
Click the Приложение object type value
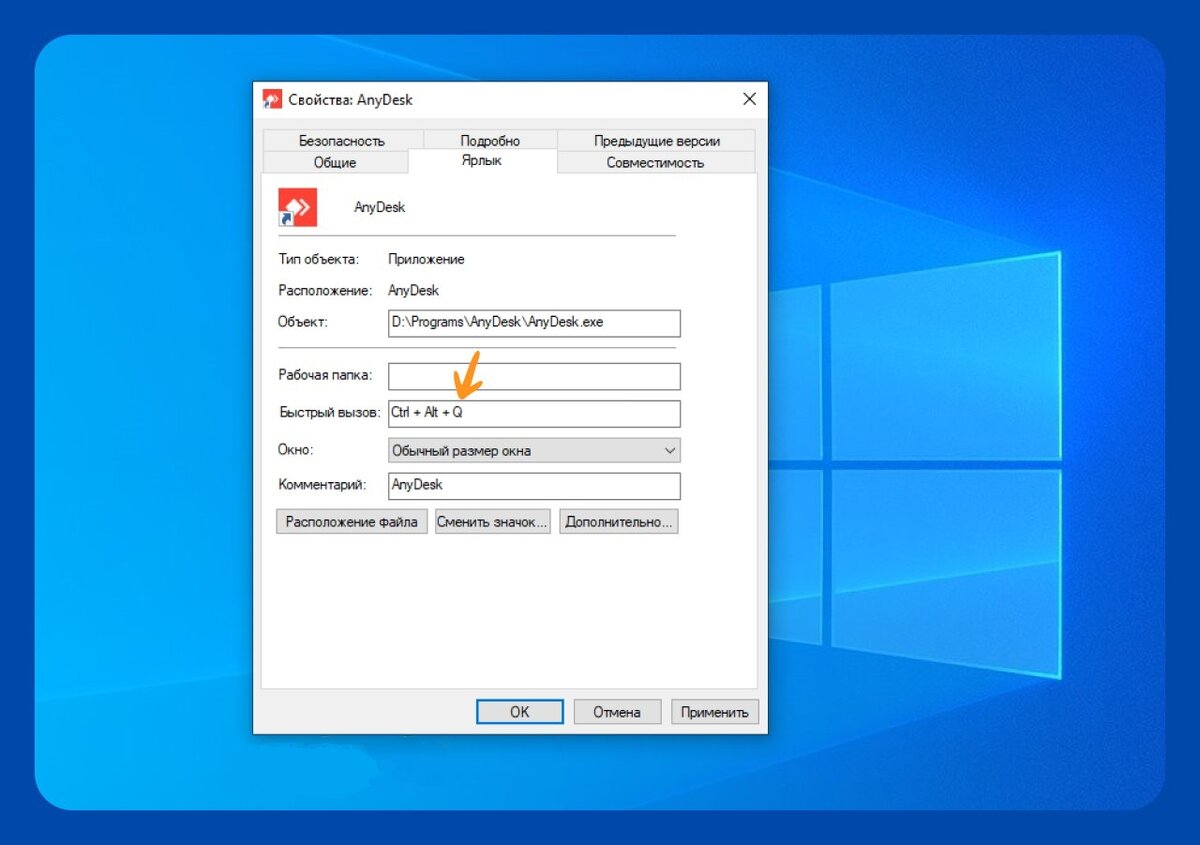pos(426,259)
